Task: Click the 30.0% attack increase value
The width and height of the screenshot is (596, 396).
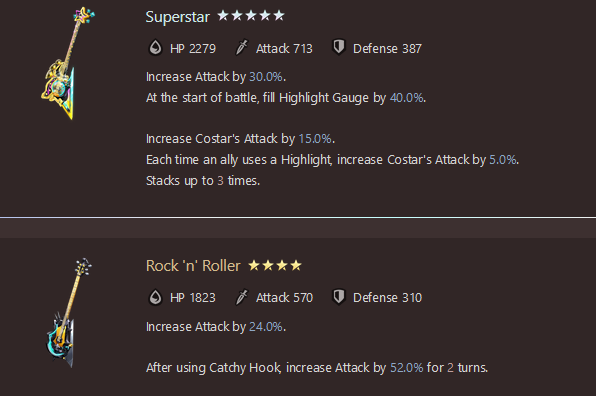Action: pos(266,77)
